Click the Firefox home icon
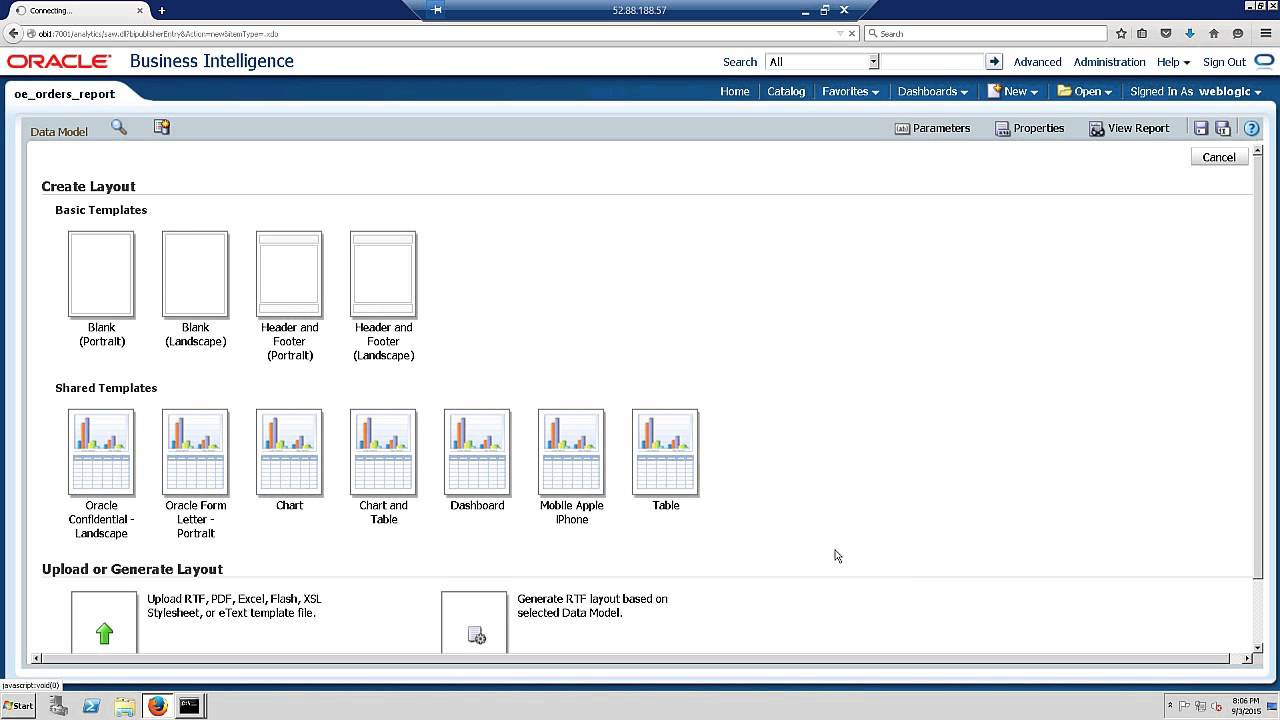This screenshot has height=720, width=1280. tap(1214, 33)
